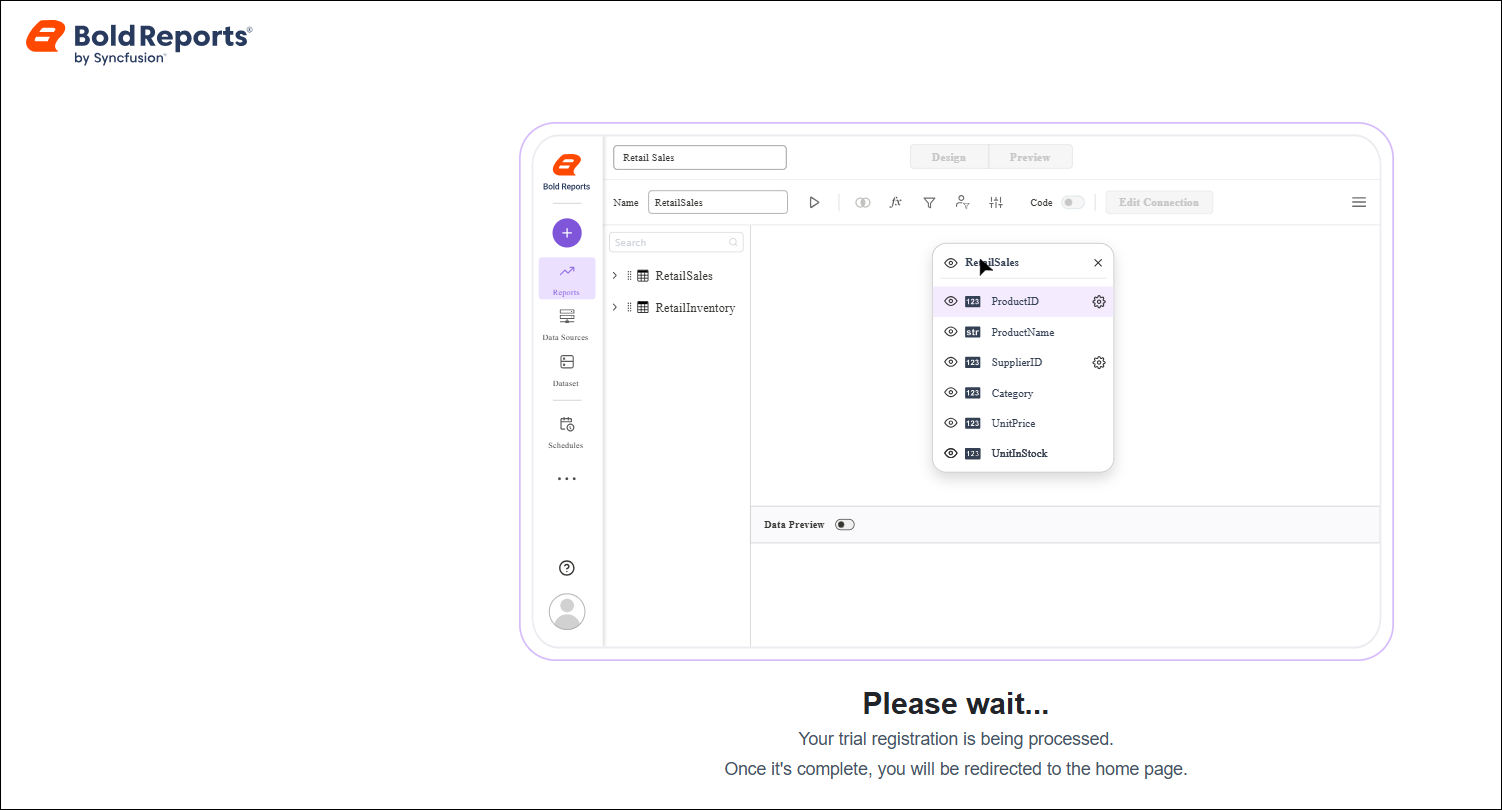The image size is (1502, 810).
Task: Open the fx expression icon
Action: click(896, 202)
